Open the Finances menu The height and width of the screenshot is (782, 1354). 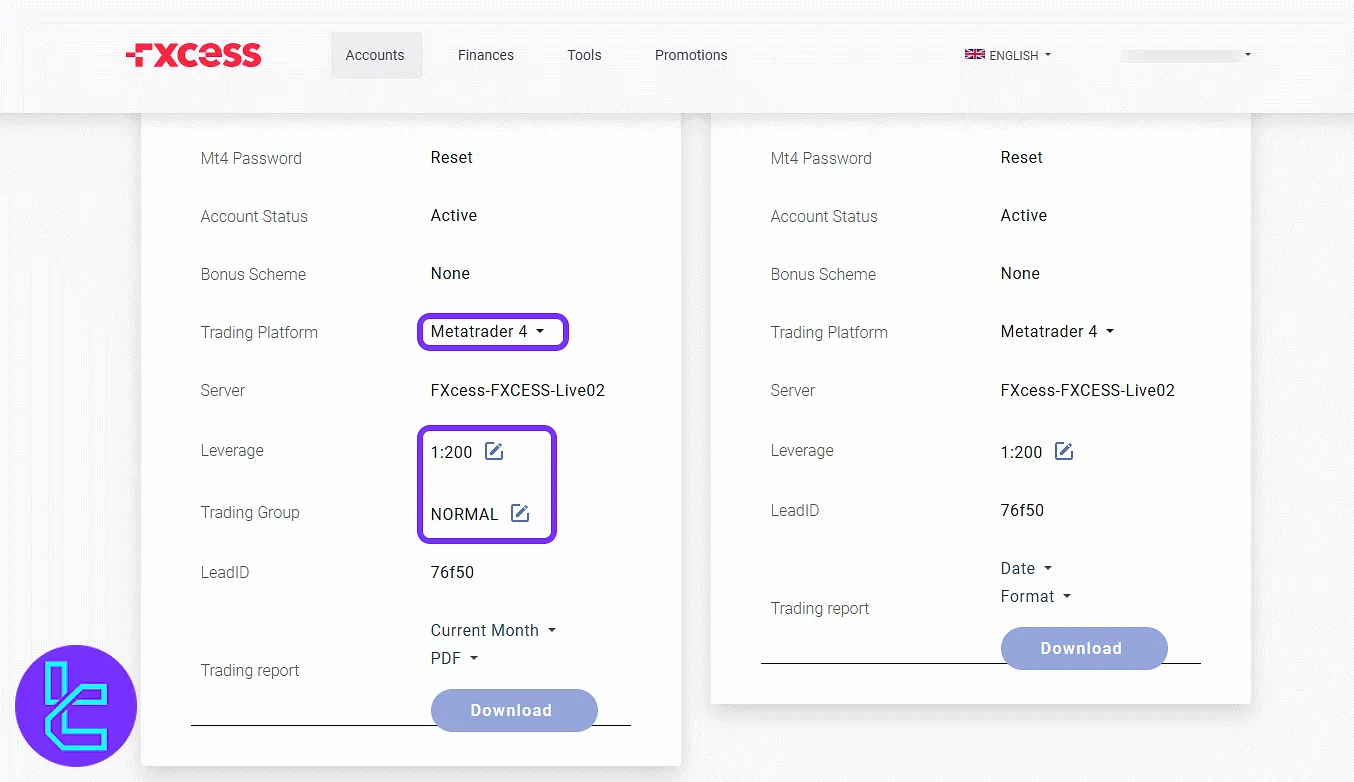(x=486, y=55)
